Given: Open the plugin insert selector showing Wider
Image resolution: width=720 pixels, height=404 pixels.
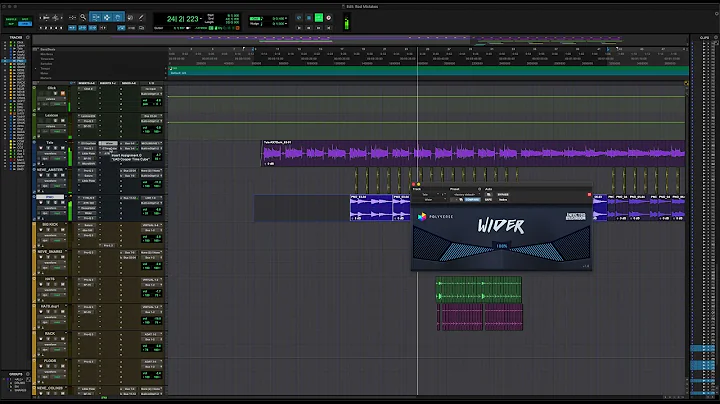Looking at the screenshot, I should 429,200.
